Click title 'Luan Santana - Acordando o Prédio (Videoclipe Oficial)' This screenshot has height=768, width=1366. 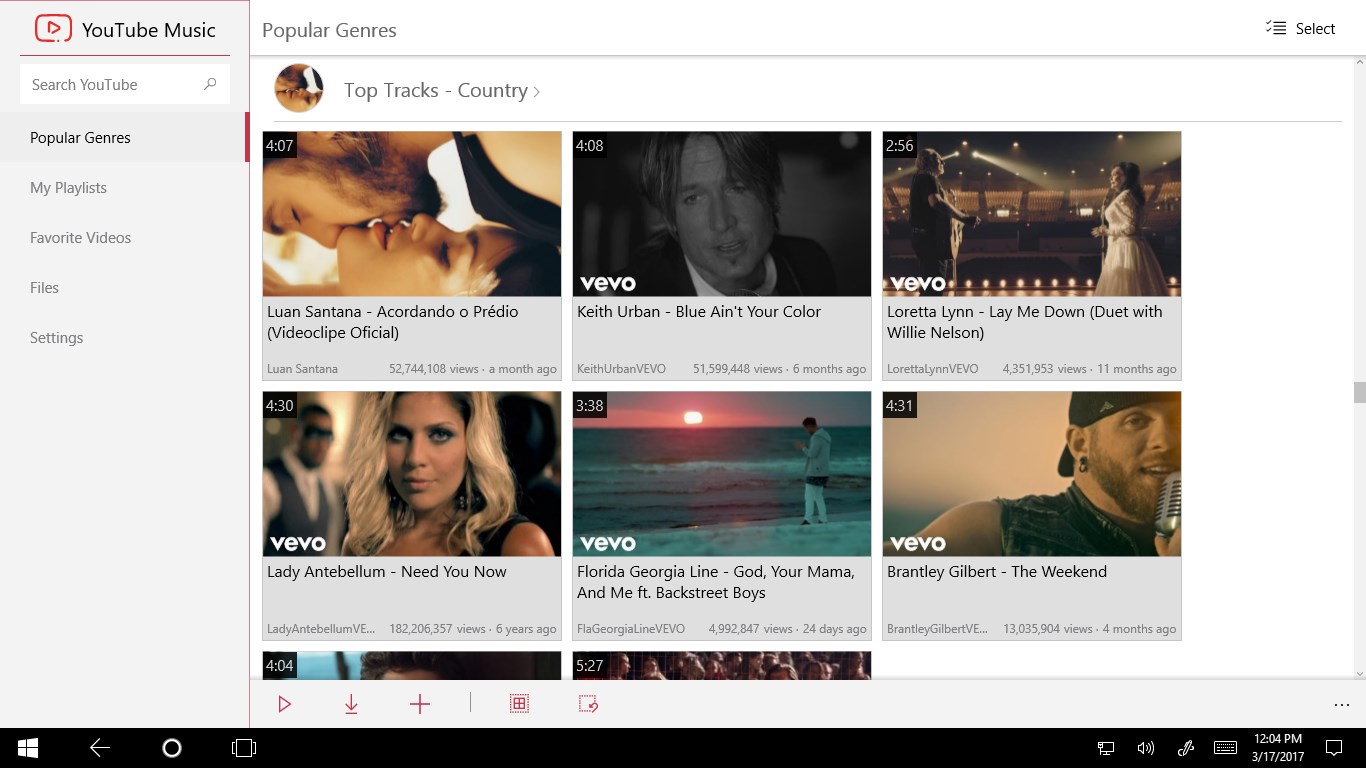pyautogui.click(x=393, y=322)
